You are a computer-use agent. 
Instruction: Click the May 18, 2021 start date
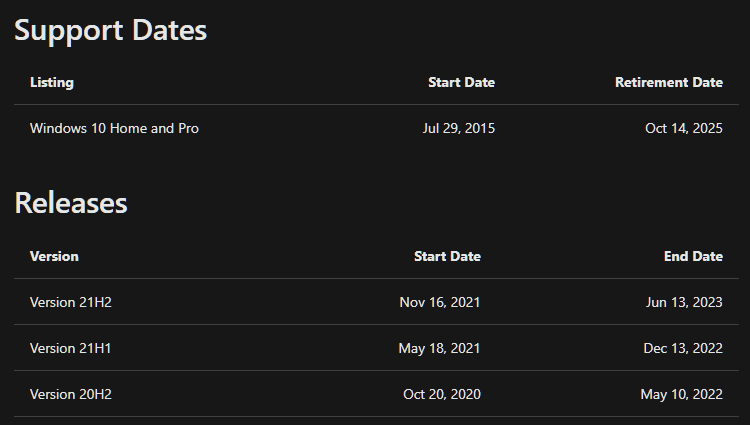coord(439,348)
